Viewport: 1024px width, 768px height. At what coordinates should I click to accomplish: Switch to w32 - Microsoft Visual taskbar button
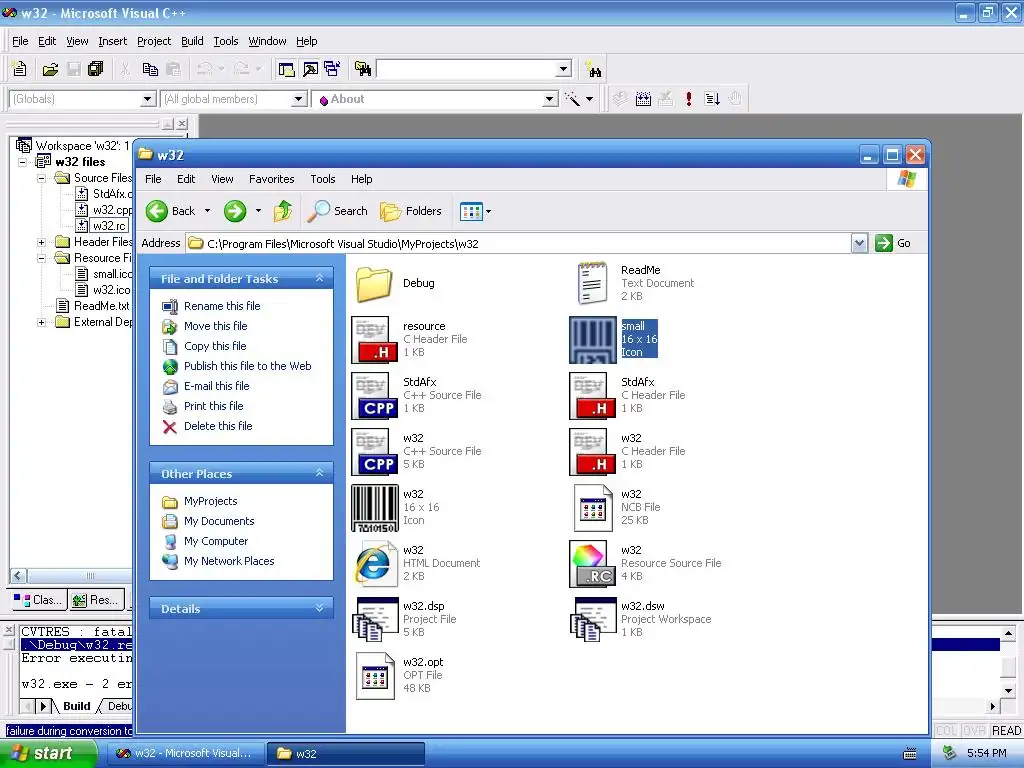click(x=185, y=754)
